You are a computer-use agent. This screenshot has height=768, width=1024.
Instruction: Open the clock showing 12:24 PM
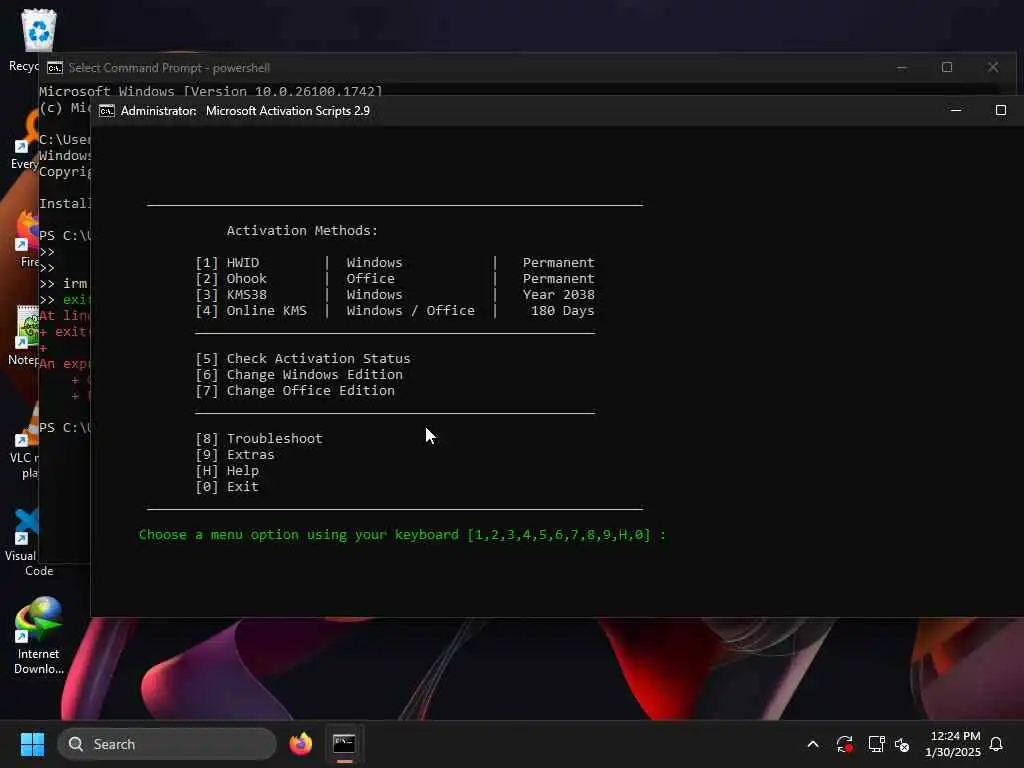(953, 744)
